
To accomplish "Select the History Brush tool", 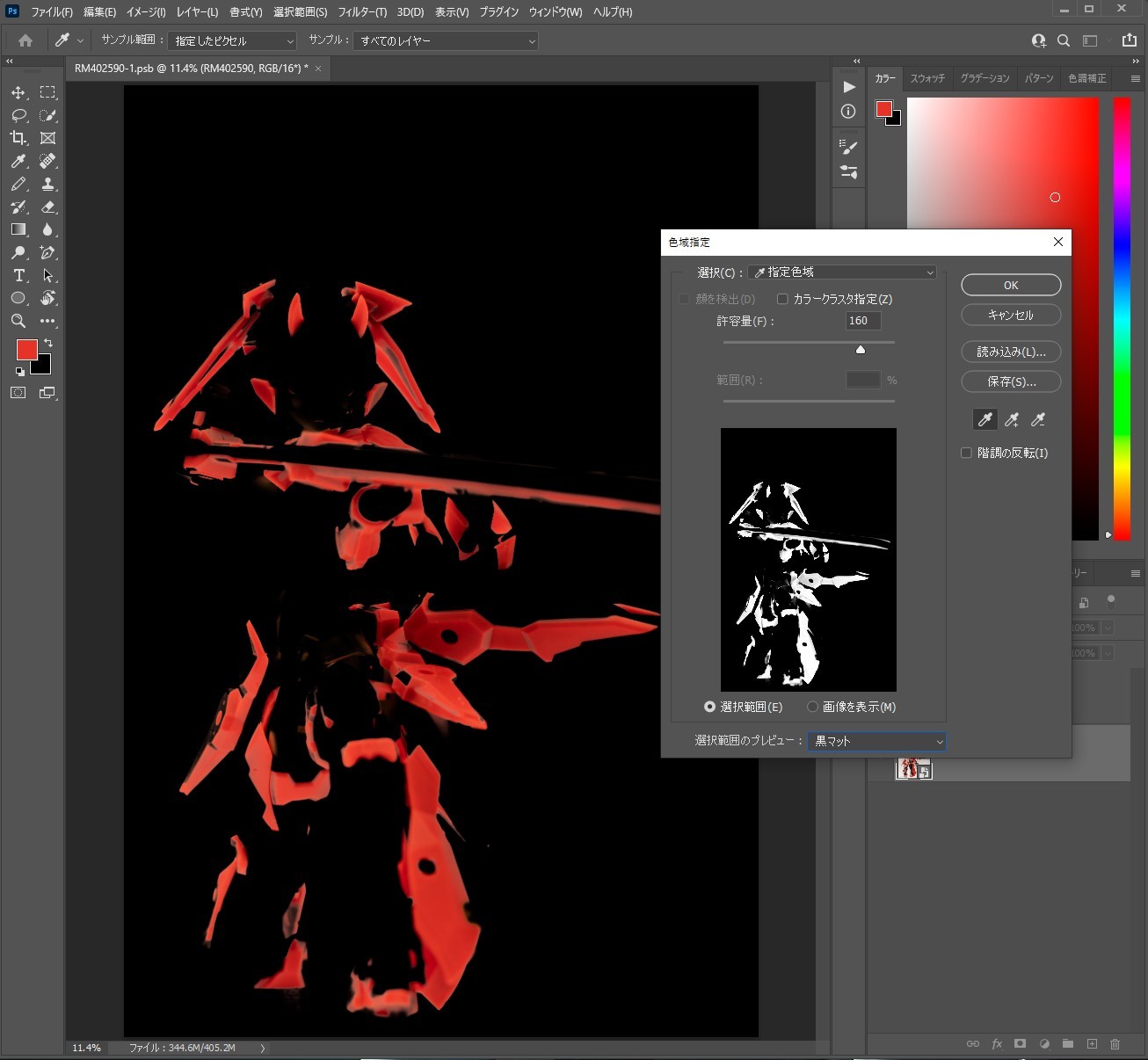I will click(x=18, y=207).
